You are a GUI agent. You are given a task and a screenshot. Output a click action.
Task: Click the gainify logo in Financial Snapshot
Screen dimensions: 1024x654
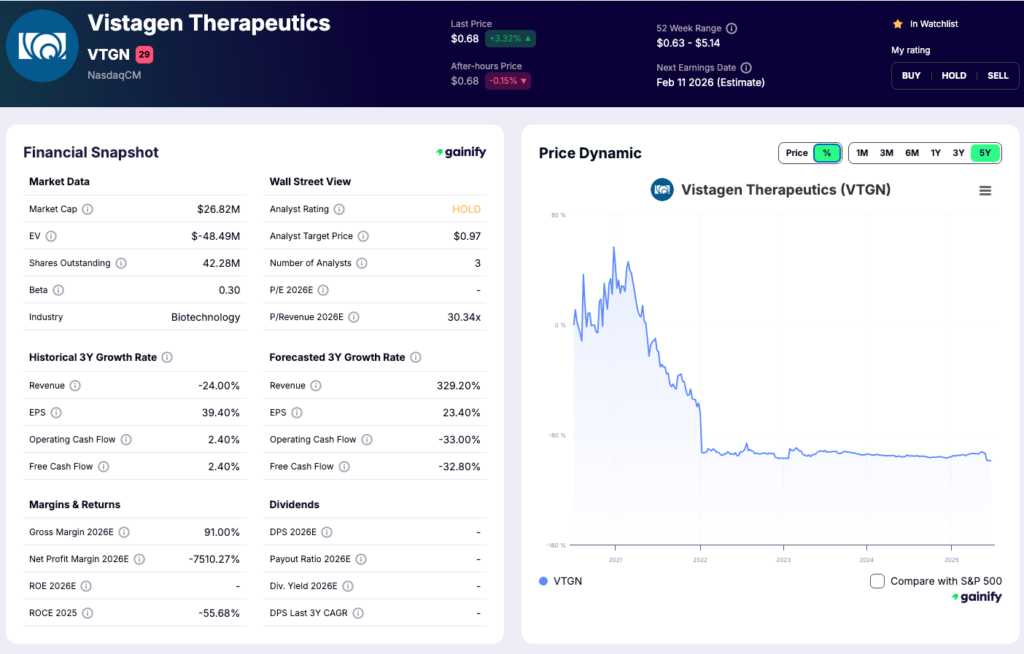point(460,152)
